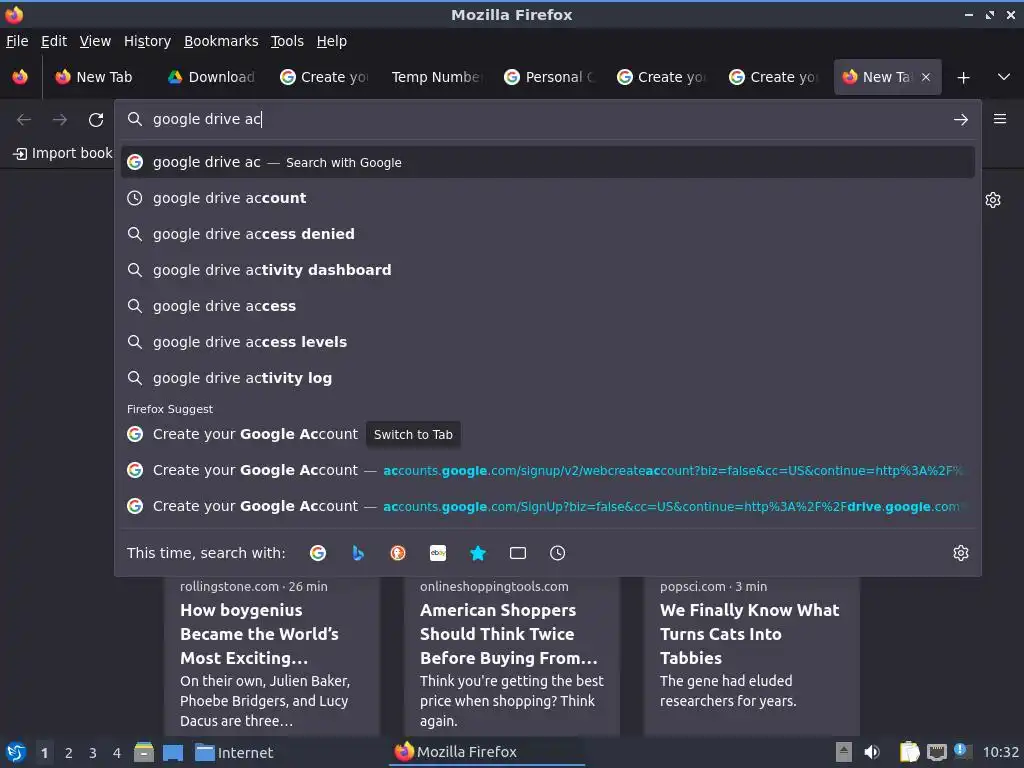This screenshot has width=1024, height=768.
Task: Search this time with Google icon
Action: [x=318, y=553]
